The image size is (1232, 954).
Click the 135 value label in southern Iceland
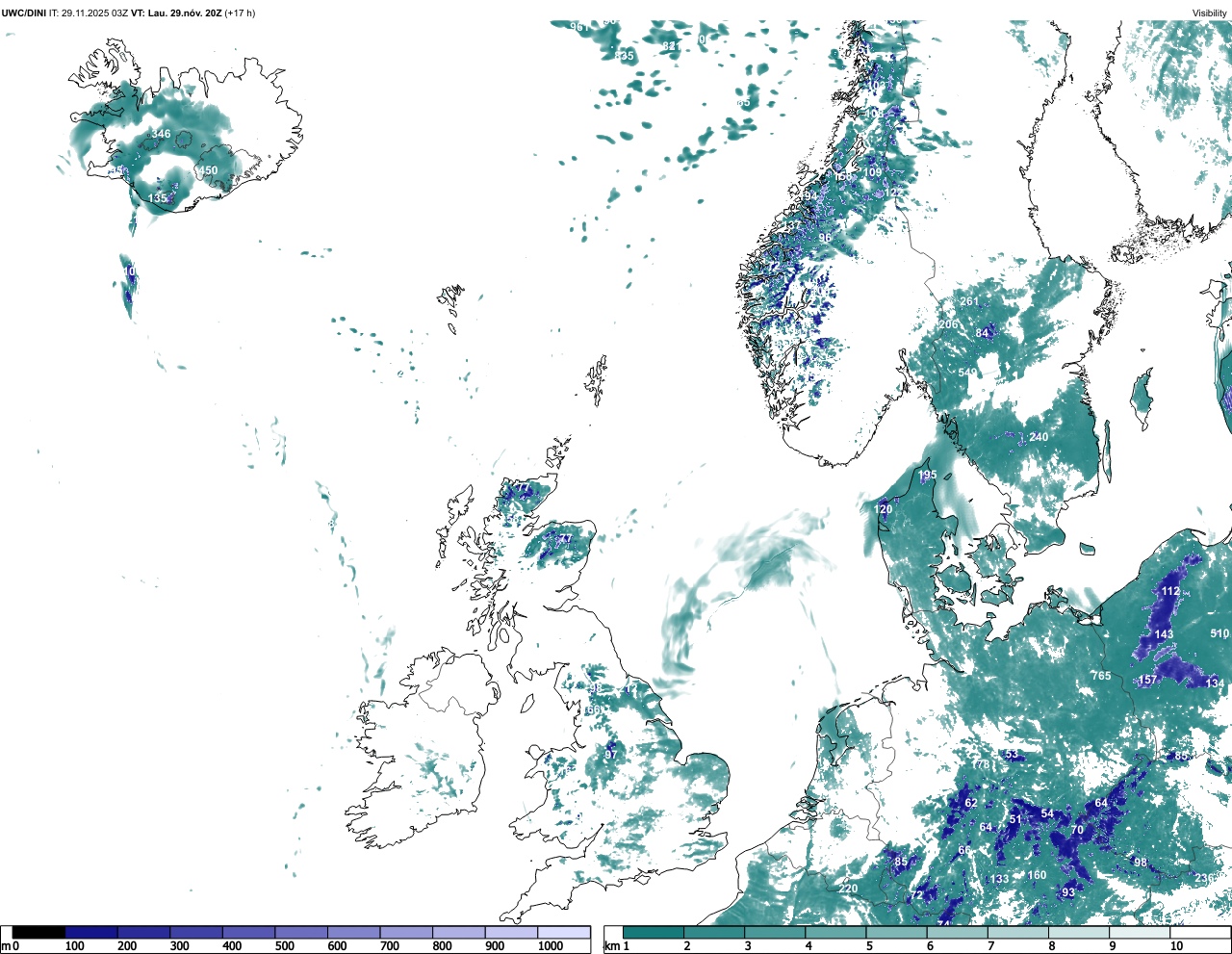tap(157, 198)
